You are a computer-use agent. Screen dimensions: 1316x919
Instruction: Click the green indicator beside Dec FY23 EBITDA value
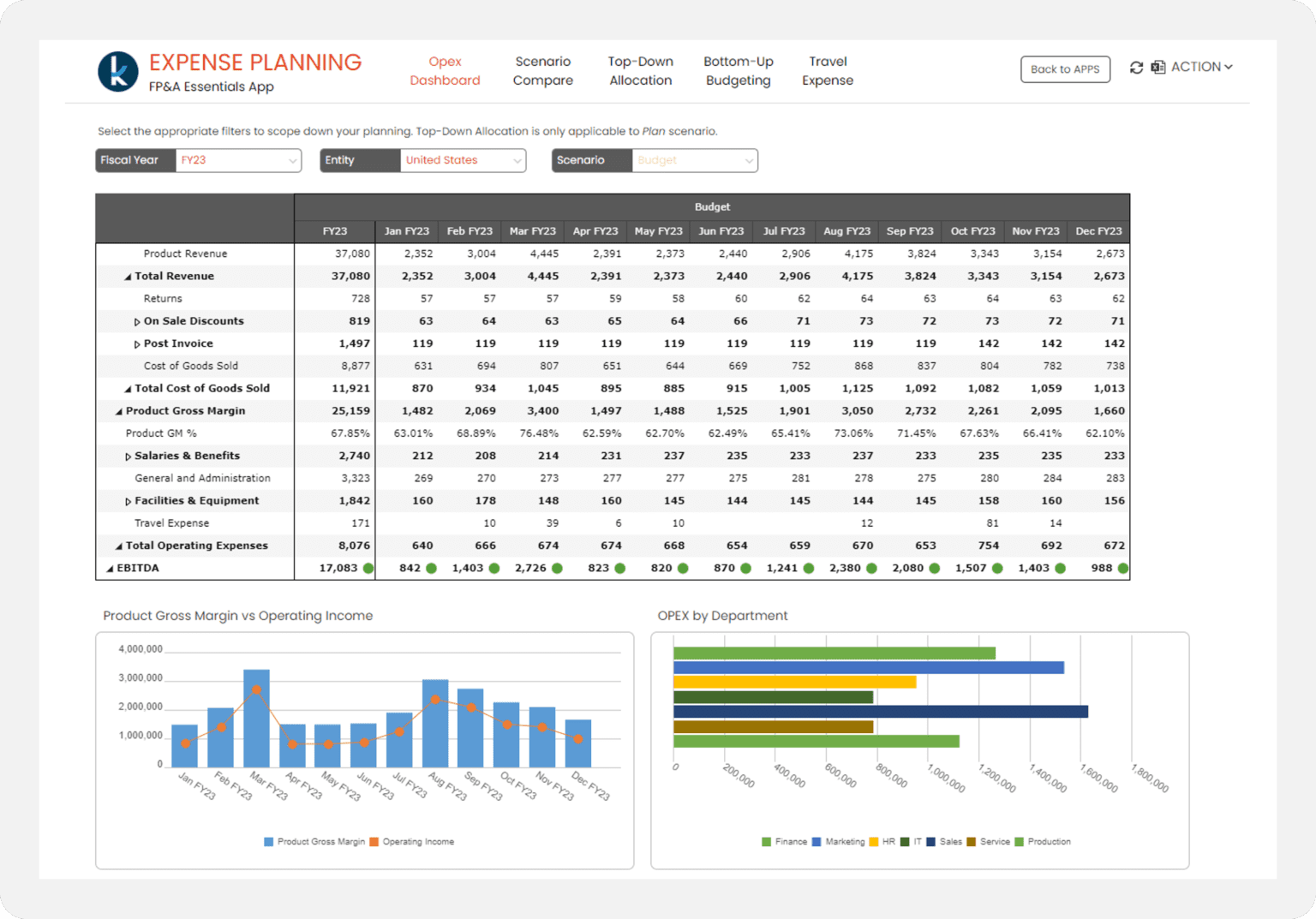tap(1123, 568)
